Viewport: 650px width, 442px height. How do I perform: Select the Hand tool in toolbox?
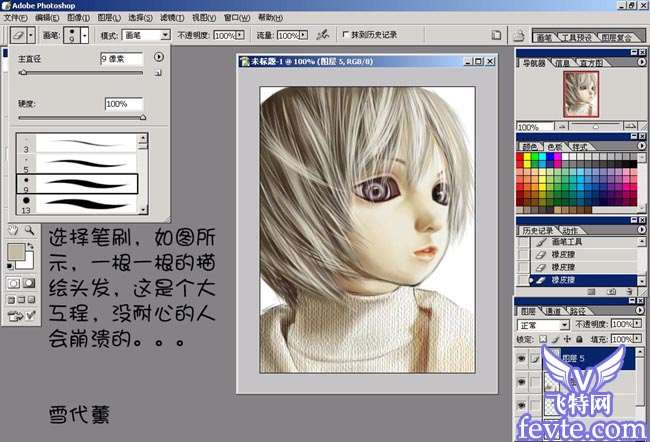[13, 231]
